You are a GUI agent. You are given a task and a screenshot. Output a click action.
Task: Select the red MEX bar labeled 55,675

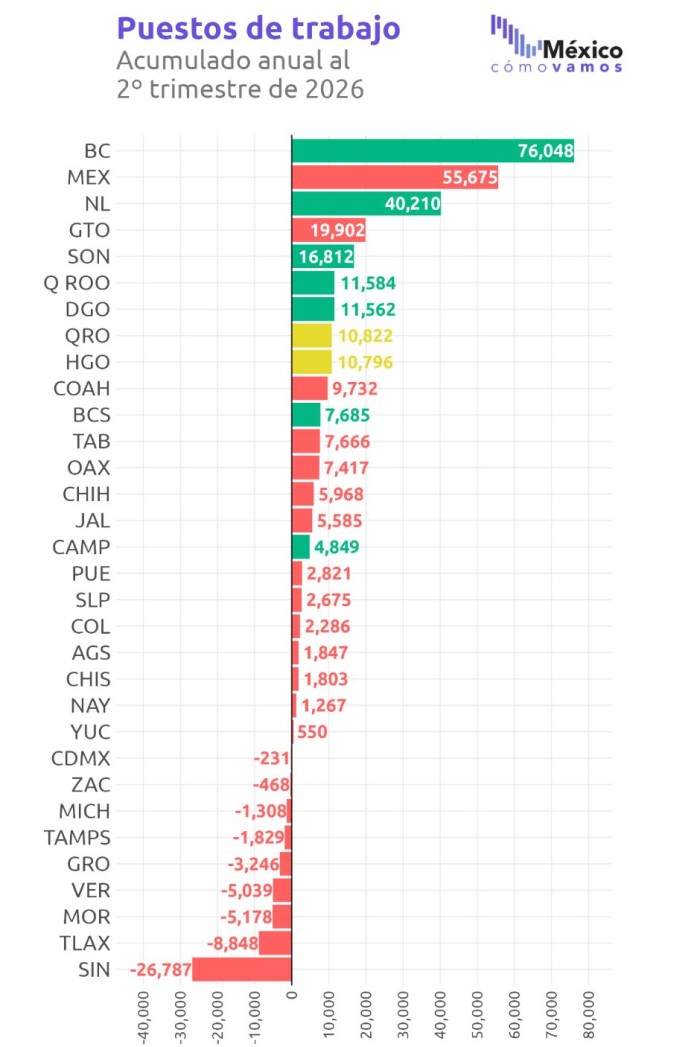tap(395, 177)
